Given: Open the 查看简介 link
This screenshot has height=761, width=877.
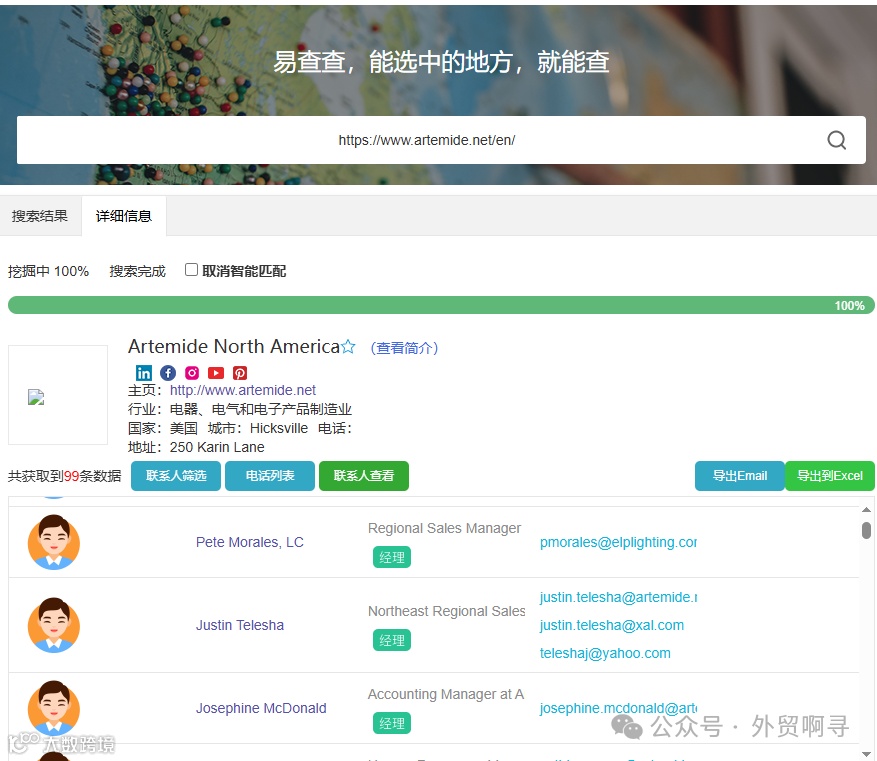Looking at the screenshot, I should (404, 348).
